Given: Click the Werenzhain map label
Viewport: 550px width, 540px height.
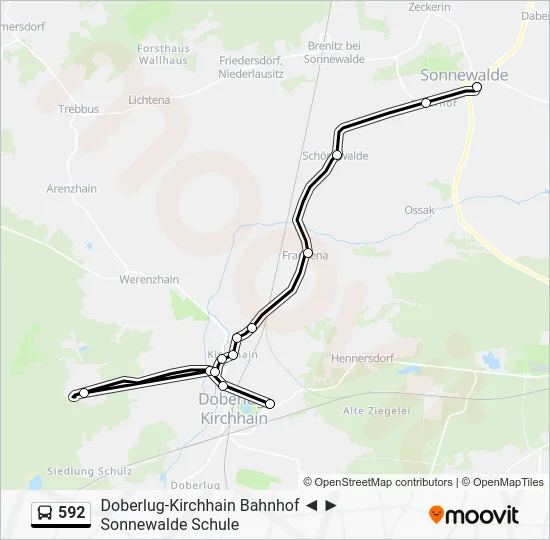Looking at the screenshot, I should point(149,280).
